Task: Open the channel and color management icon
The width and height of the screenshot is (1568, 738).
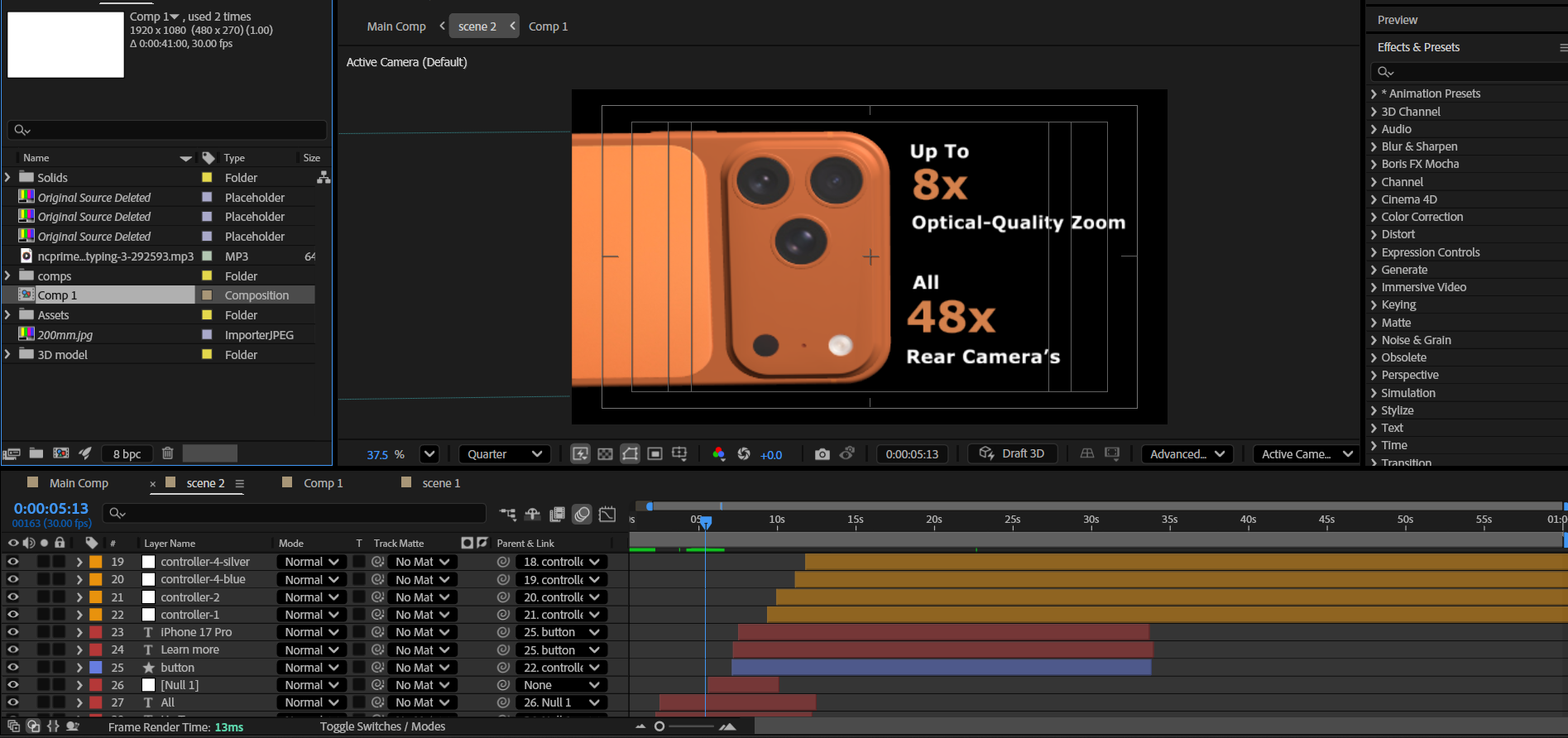Action: (x=718, y=454)
